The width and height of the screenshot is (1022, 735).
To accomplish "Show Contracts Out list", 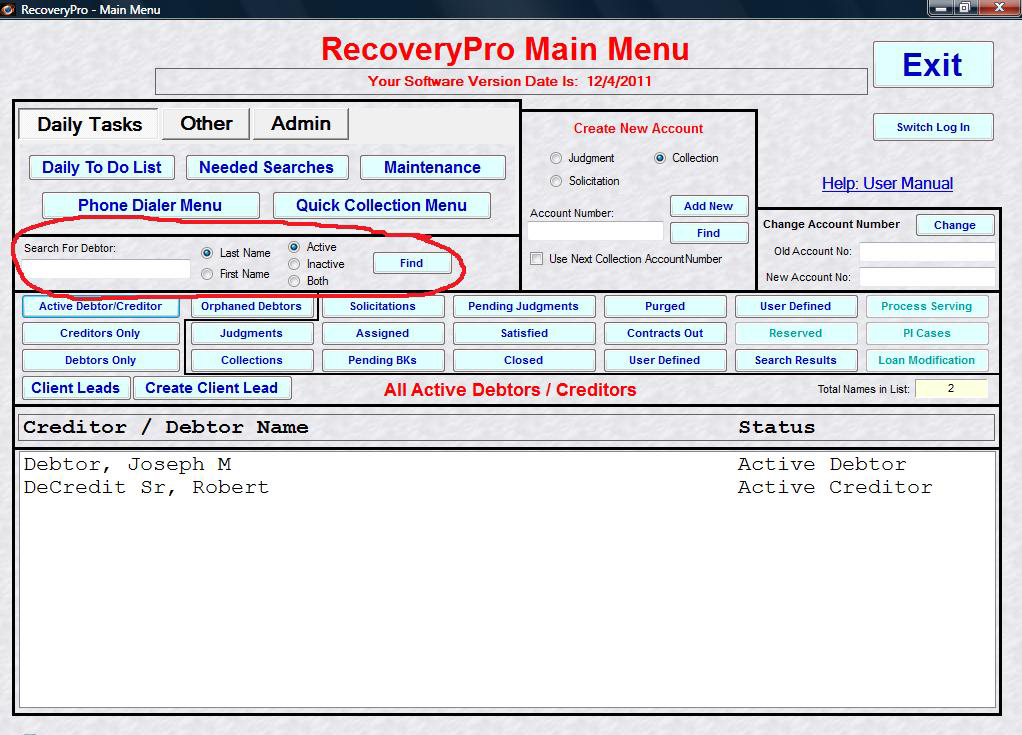I will point(665,333).
